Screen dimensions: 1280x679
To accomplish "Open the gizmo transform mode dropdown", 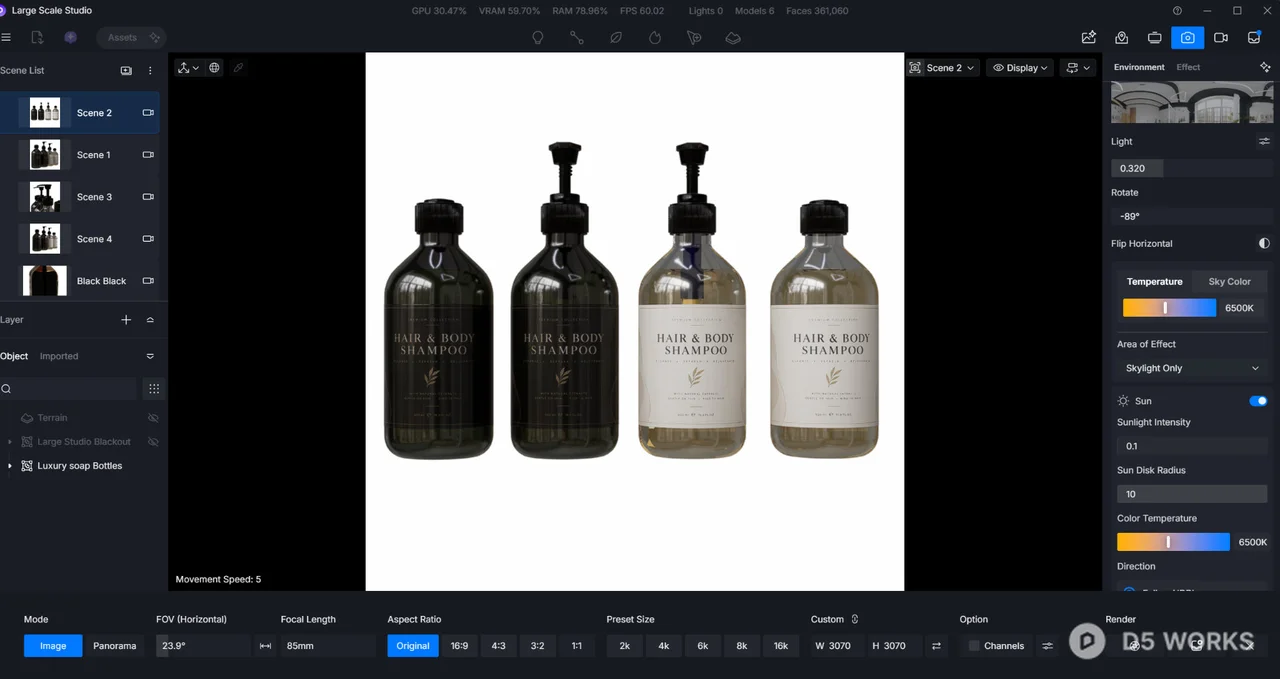I will [188, 68].
